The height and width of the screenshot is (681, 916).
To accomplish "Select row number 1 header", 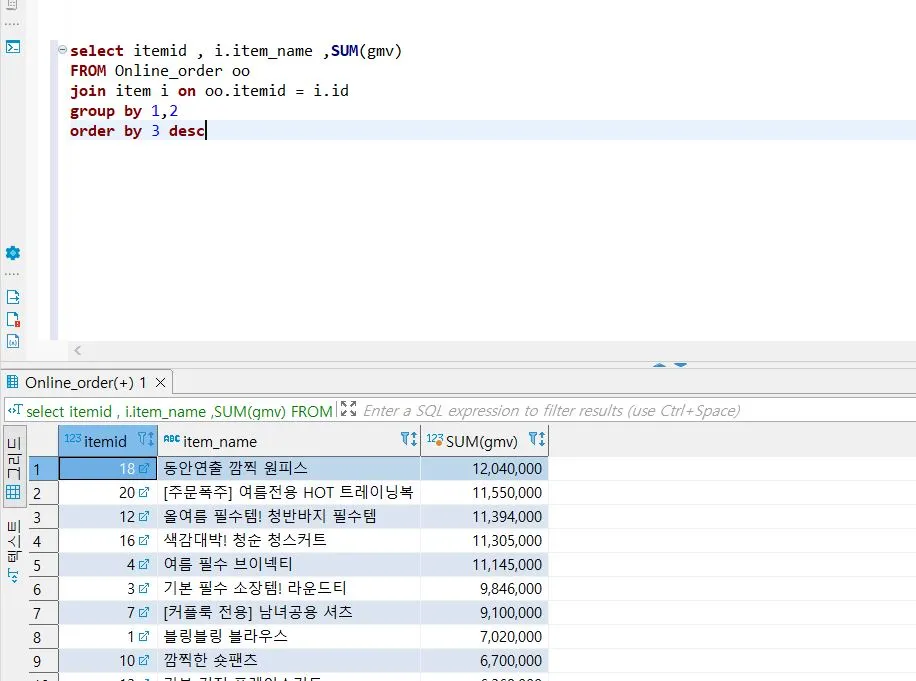I will pyautogui.click(x=43, y=468).
